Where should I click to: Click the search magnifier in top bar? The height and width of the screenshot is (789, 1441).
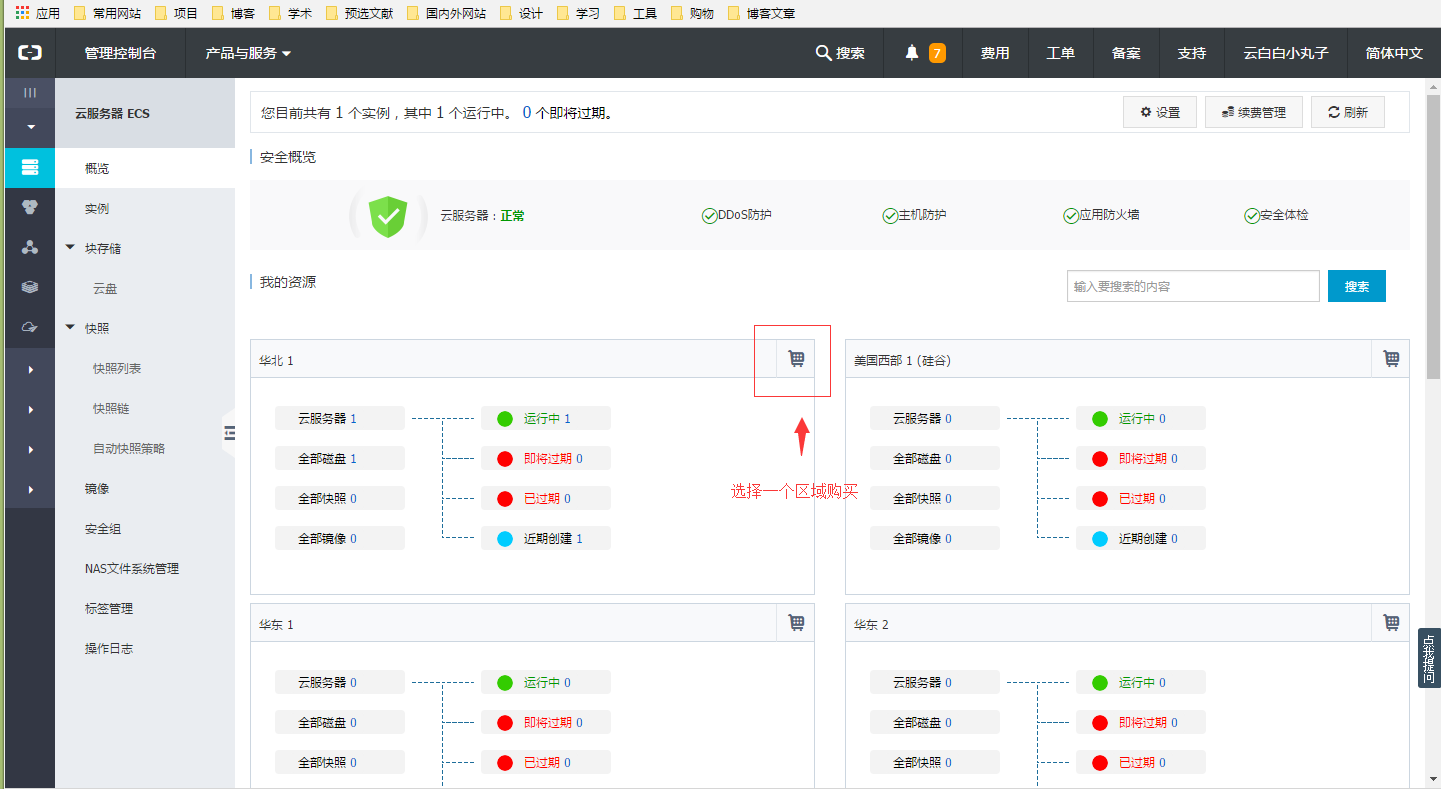823,53
